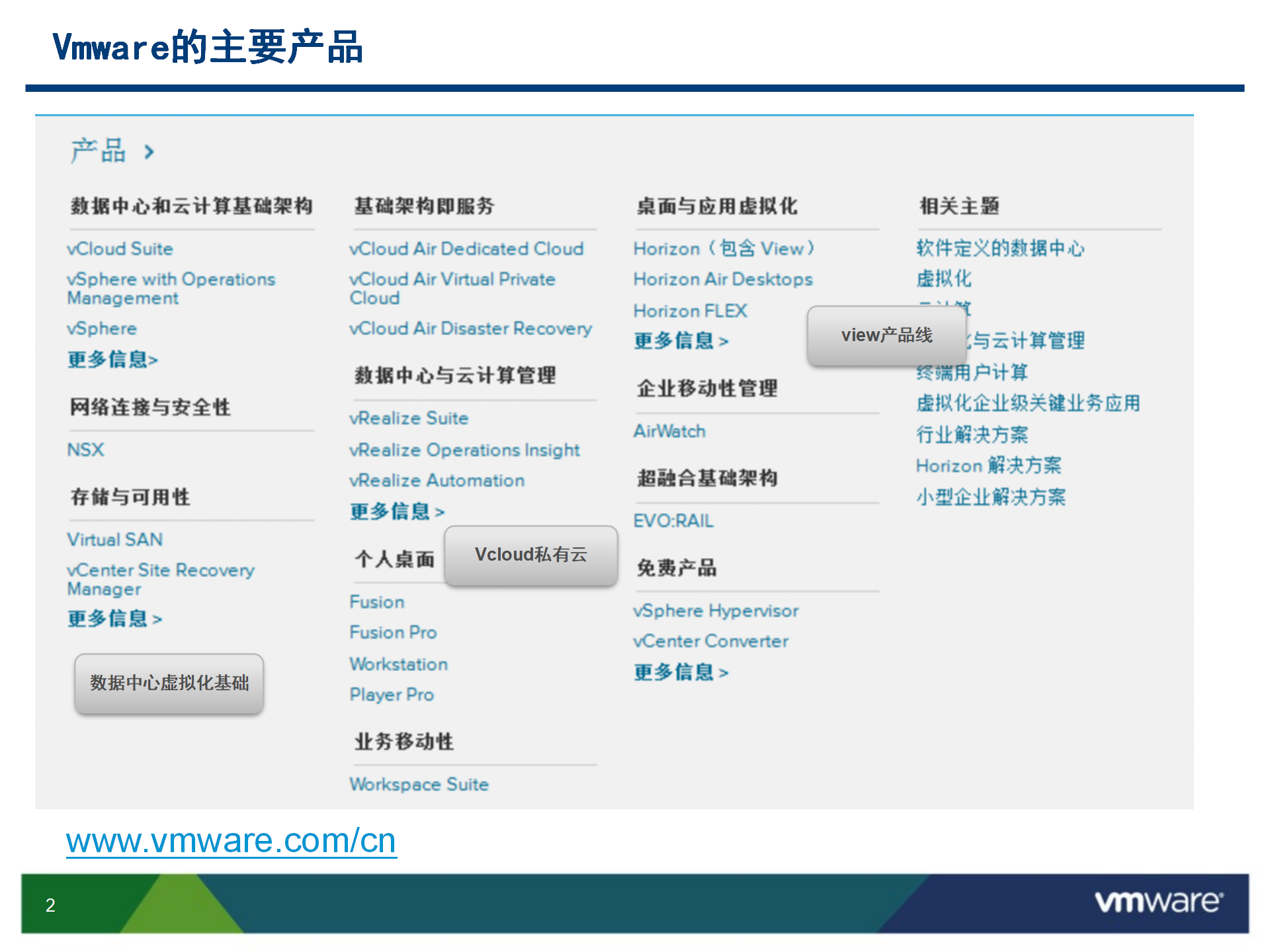Open the Fusion link
The width and height of the screenshot is (1270, 952).
376,602
